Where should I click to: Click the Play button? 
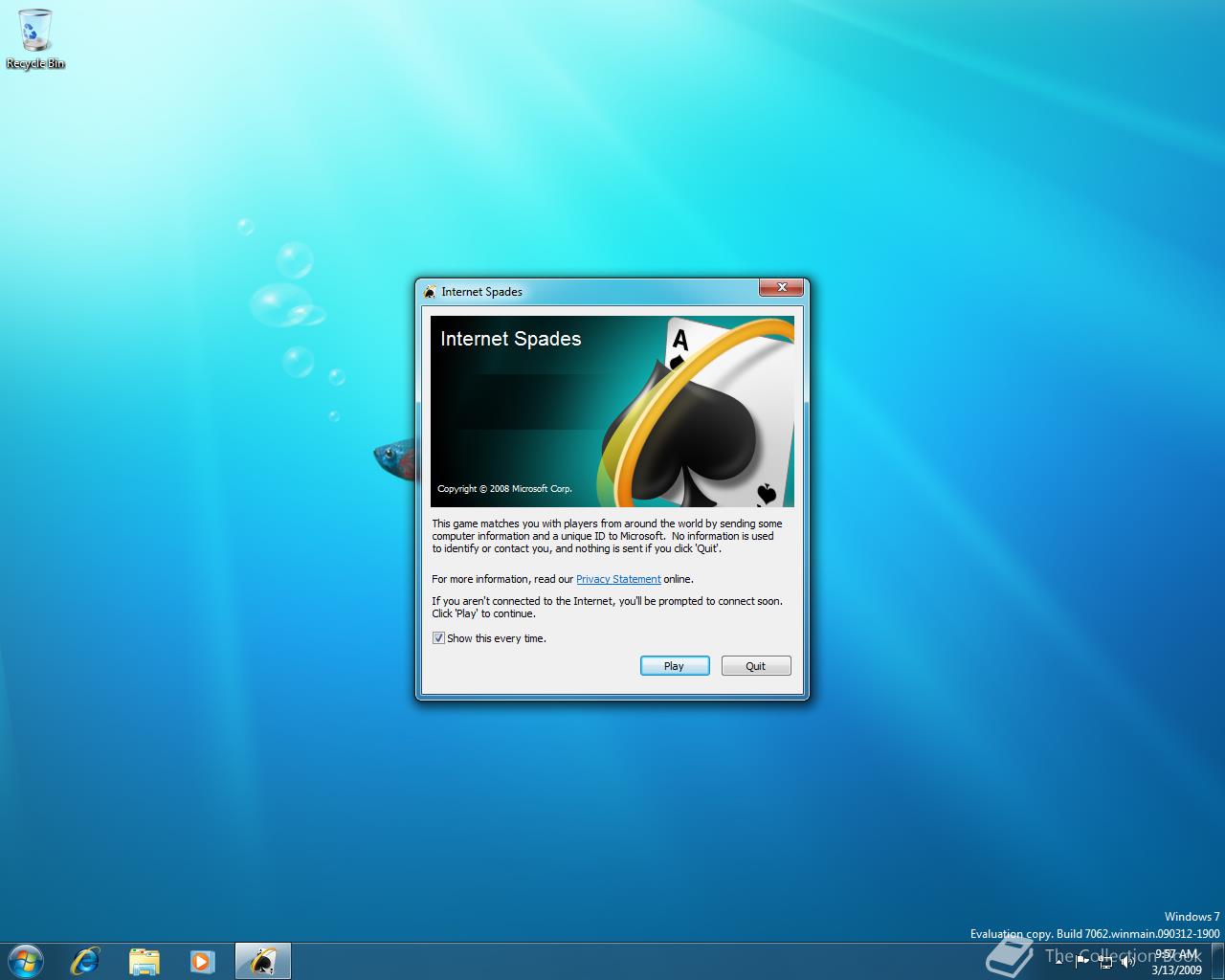point(675,666)
